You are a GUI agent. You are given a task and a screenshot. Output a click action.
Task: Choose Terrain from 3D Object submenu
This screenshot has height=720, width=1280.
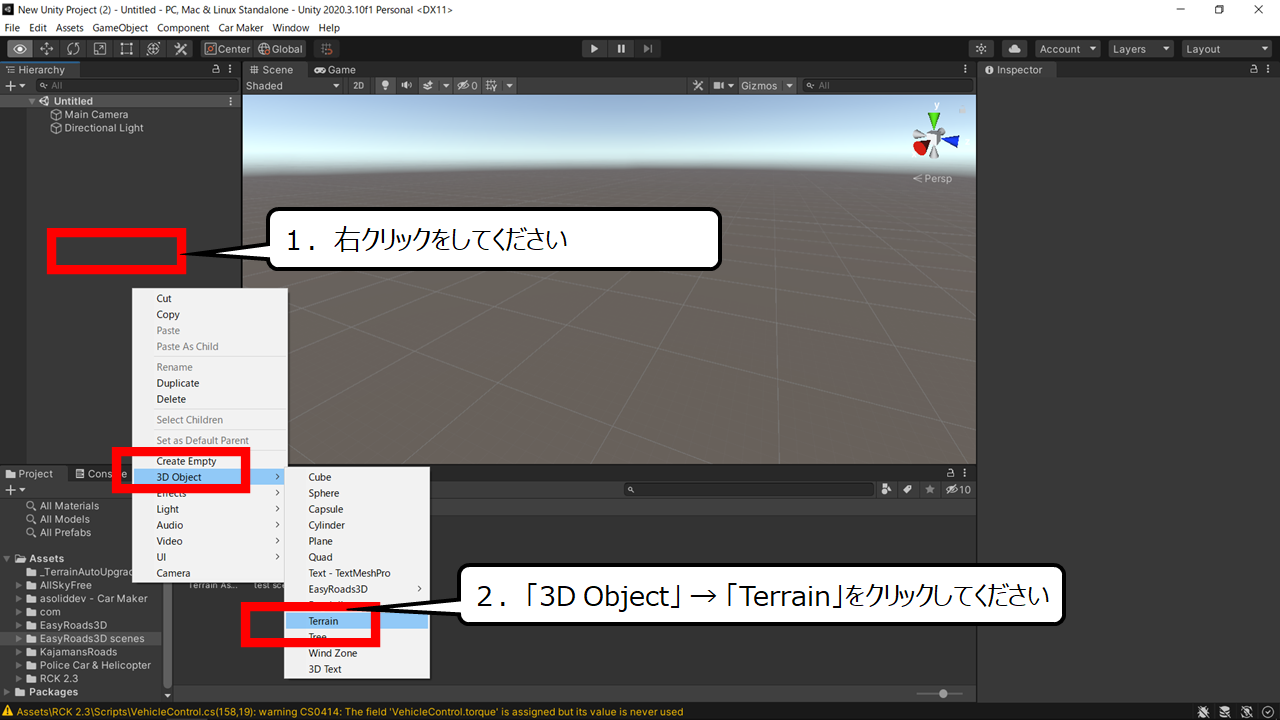(357, 621)
